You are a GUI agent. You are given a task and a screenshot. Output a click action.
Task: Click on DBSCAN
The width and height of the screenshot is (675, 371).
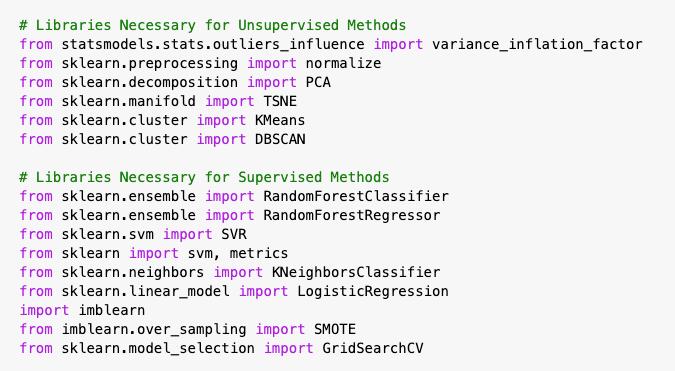point(280,139)
